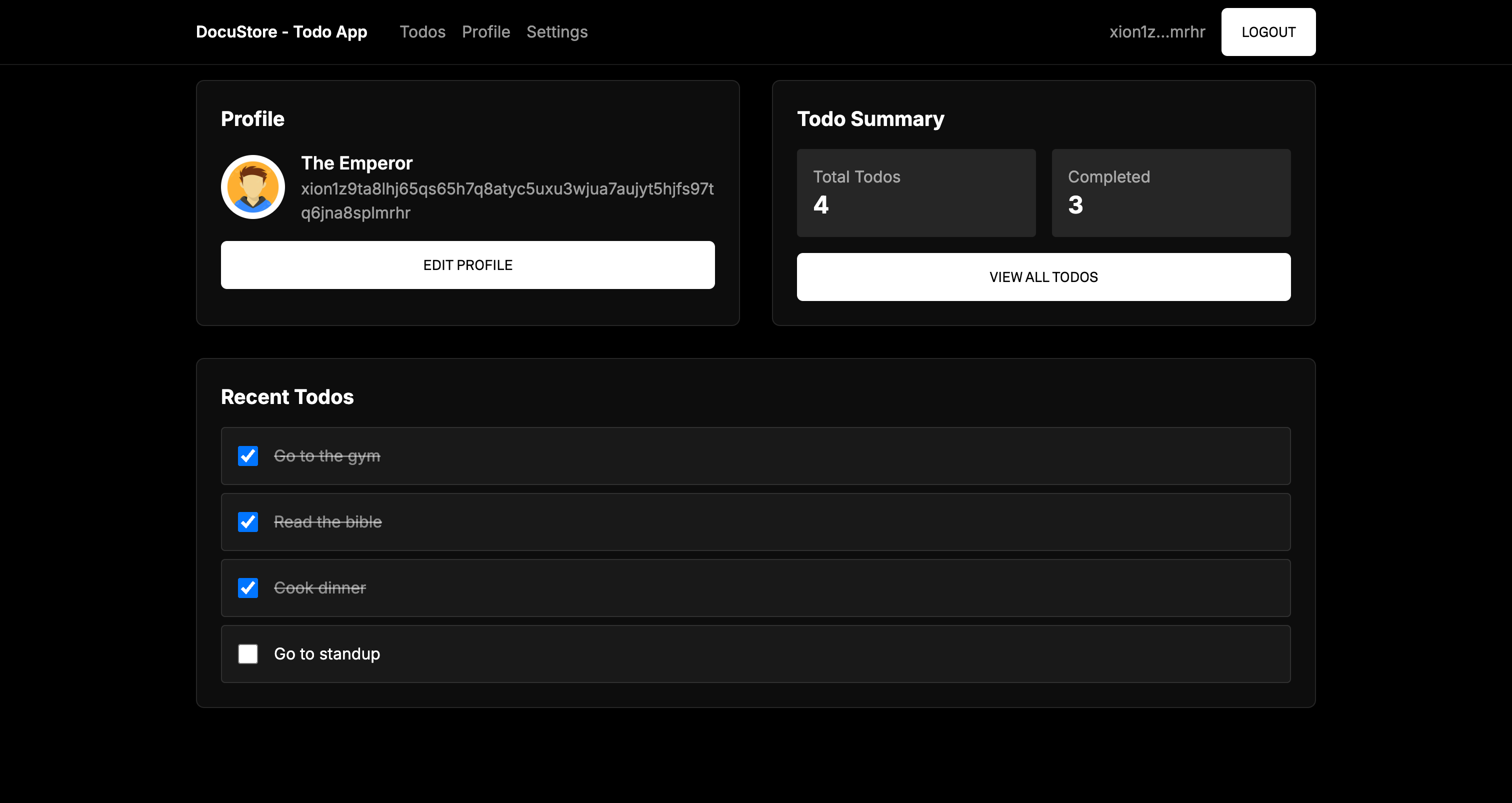Uncheck the 'Cook dinner' checkbox
The height and width of the screenshot is (803, 1512).
tap(247, 587)
